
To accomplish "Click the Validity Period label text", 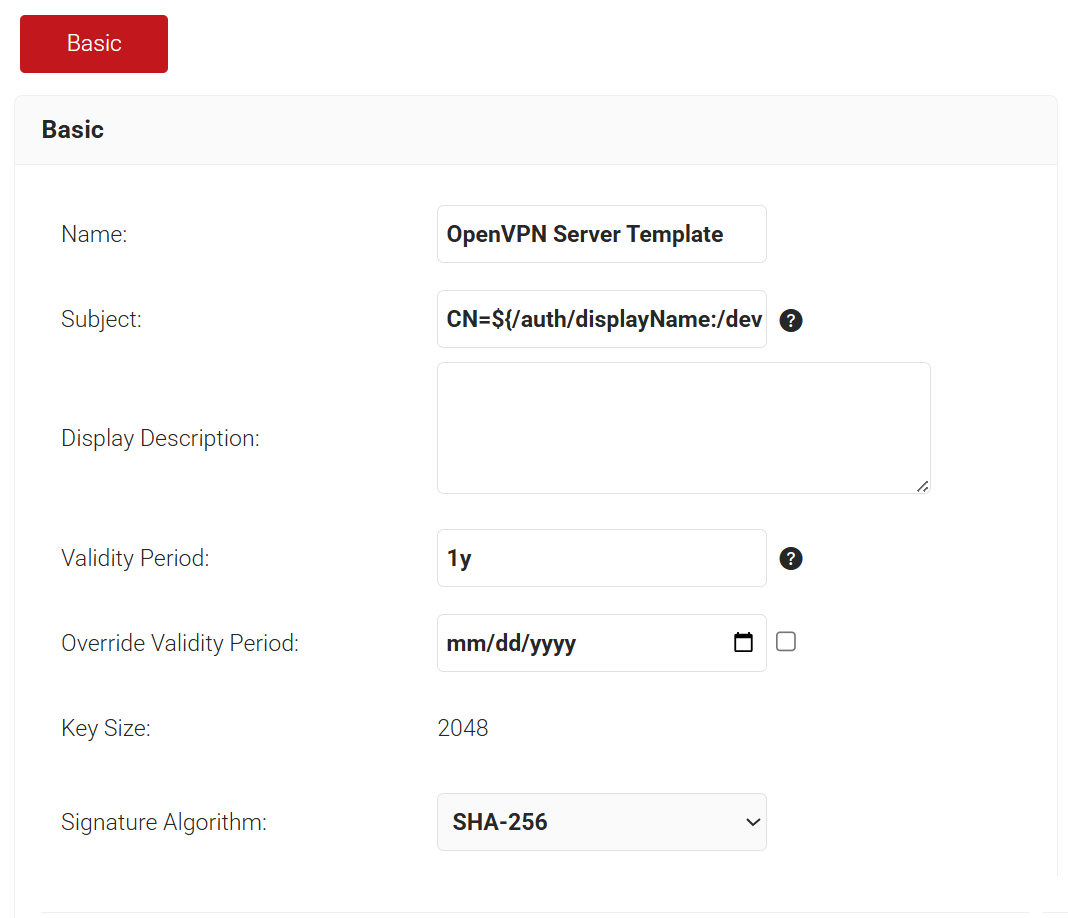I will 135,558.
